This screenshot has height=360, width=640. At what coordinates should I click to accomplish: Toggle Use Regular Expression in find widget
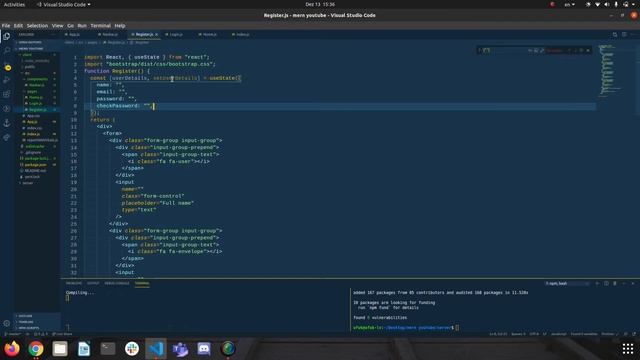(542, 51)
